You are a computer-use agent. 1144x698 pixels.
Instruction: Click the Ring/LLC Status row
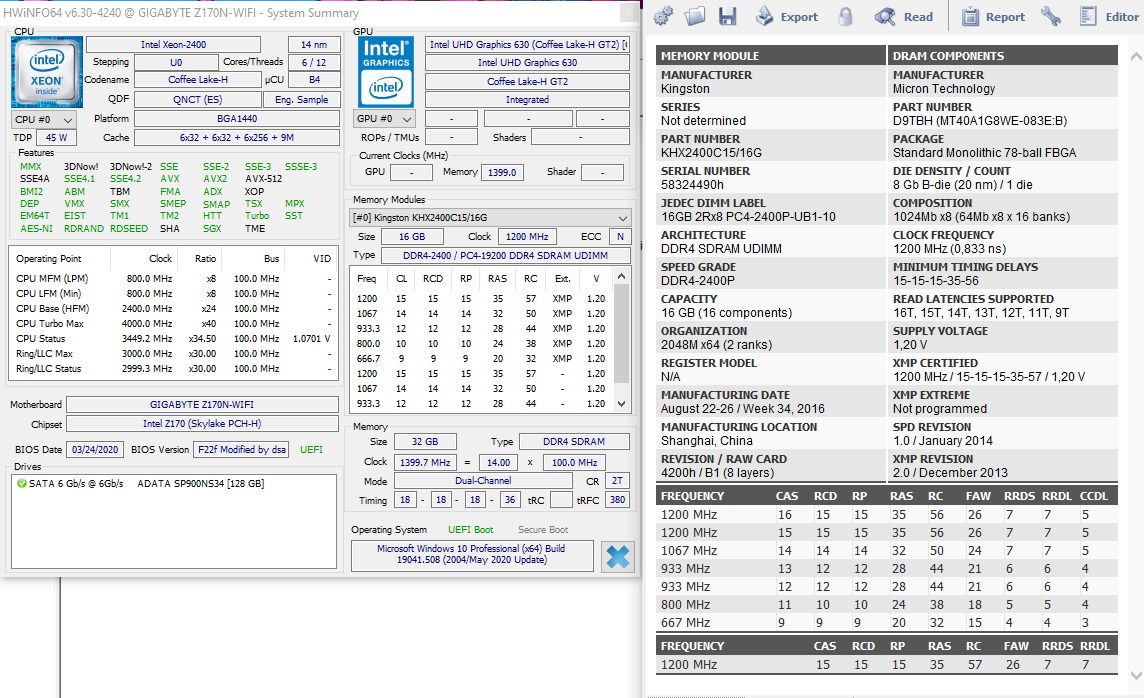174,368
